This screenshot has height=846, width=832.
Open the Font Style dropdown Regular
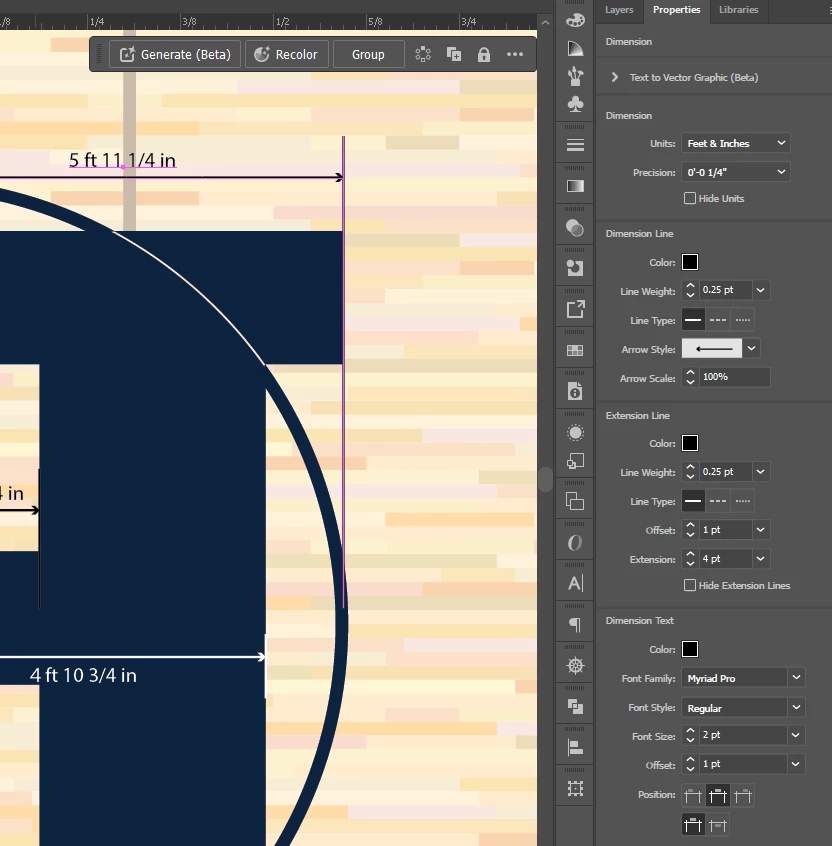(x=743, y=707)
